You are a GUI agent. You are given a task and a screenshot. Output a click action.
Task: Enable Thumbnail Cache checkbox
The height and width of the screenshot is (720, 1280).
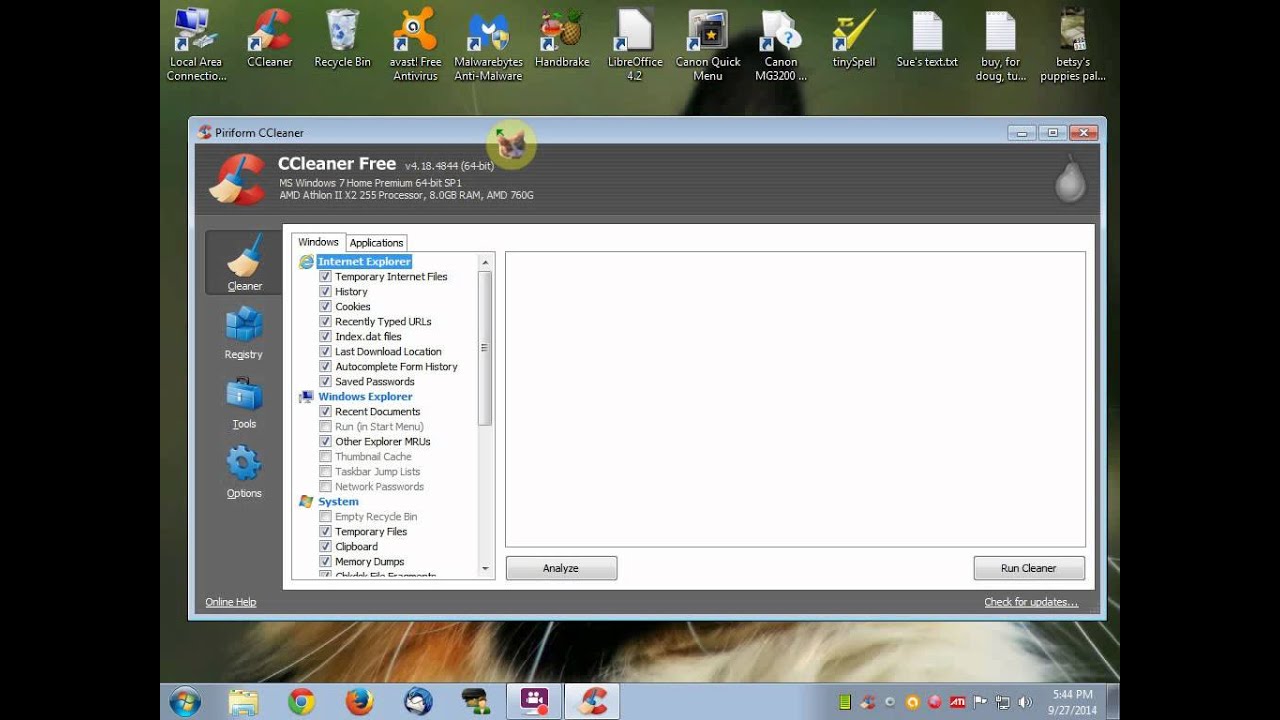click(325, 457)
